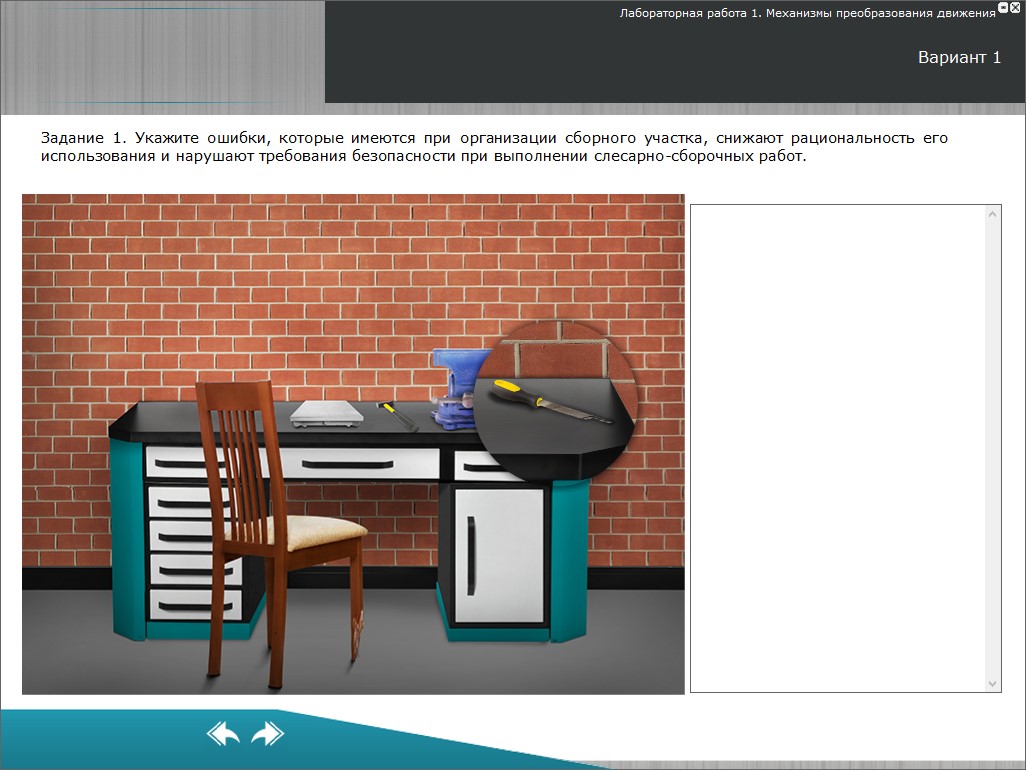This screenshot has height=770, width=1026.
Task: Minimize the lab work window
Action: (1003, 7)
